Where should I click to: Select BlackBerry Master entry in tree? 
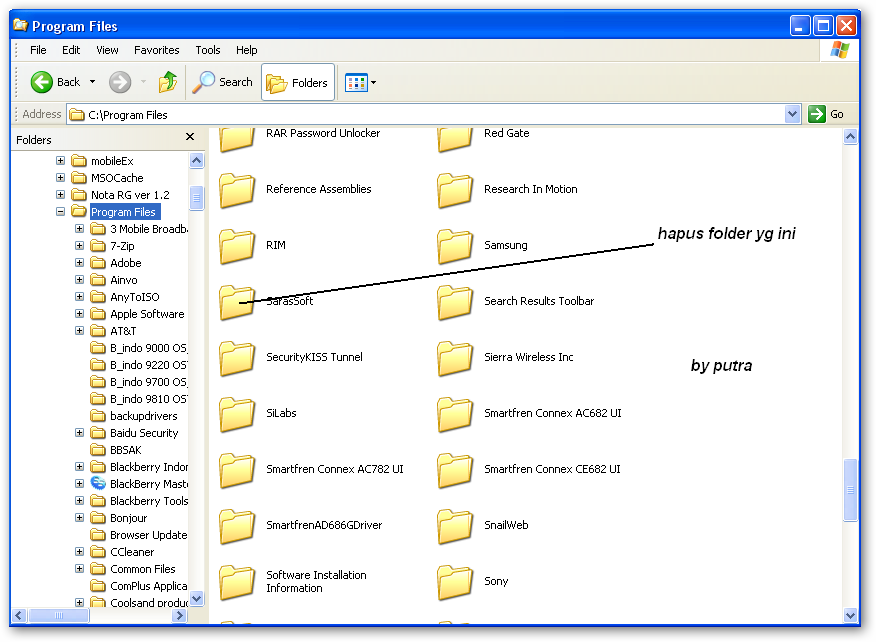149,484
